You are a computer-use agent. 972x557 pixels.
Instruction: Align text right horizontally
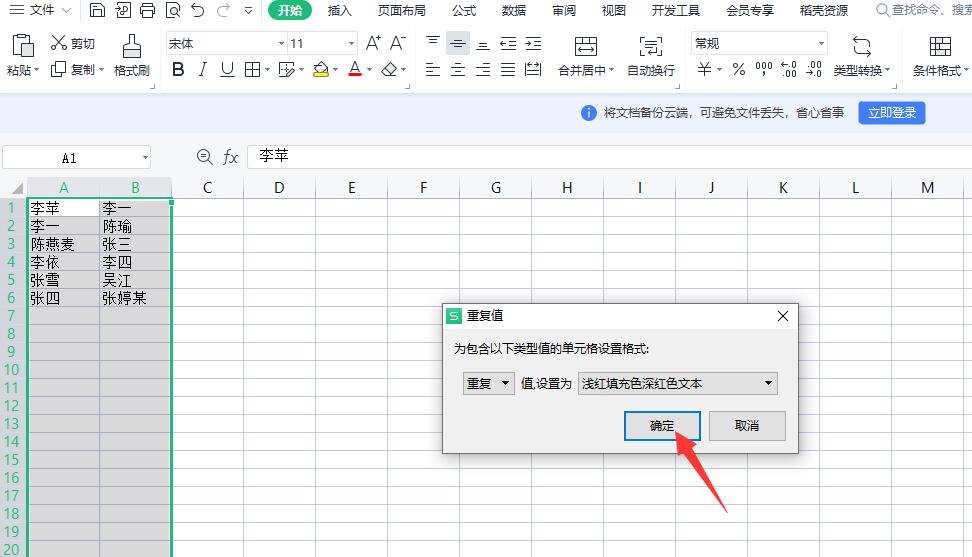point(483,69)
